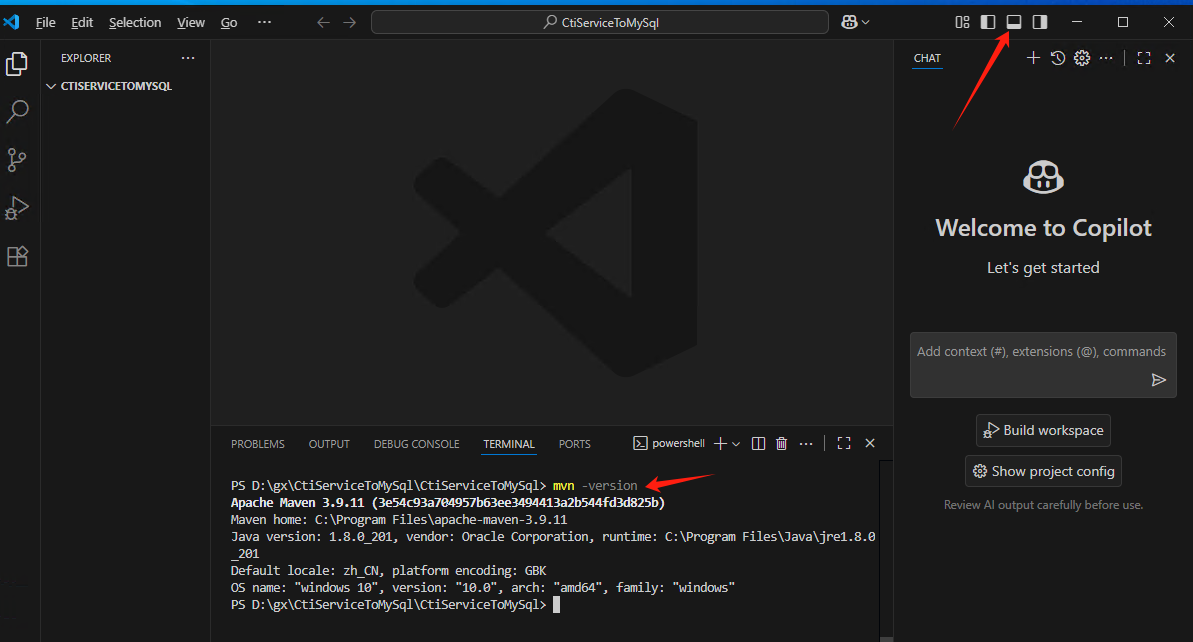Click the EXPLORER panel title
This screenshot has width=1193, height=642.
86,58
